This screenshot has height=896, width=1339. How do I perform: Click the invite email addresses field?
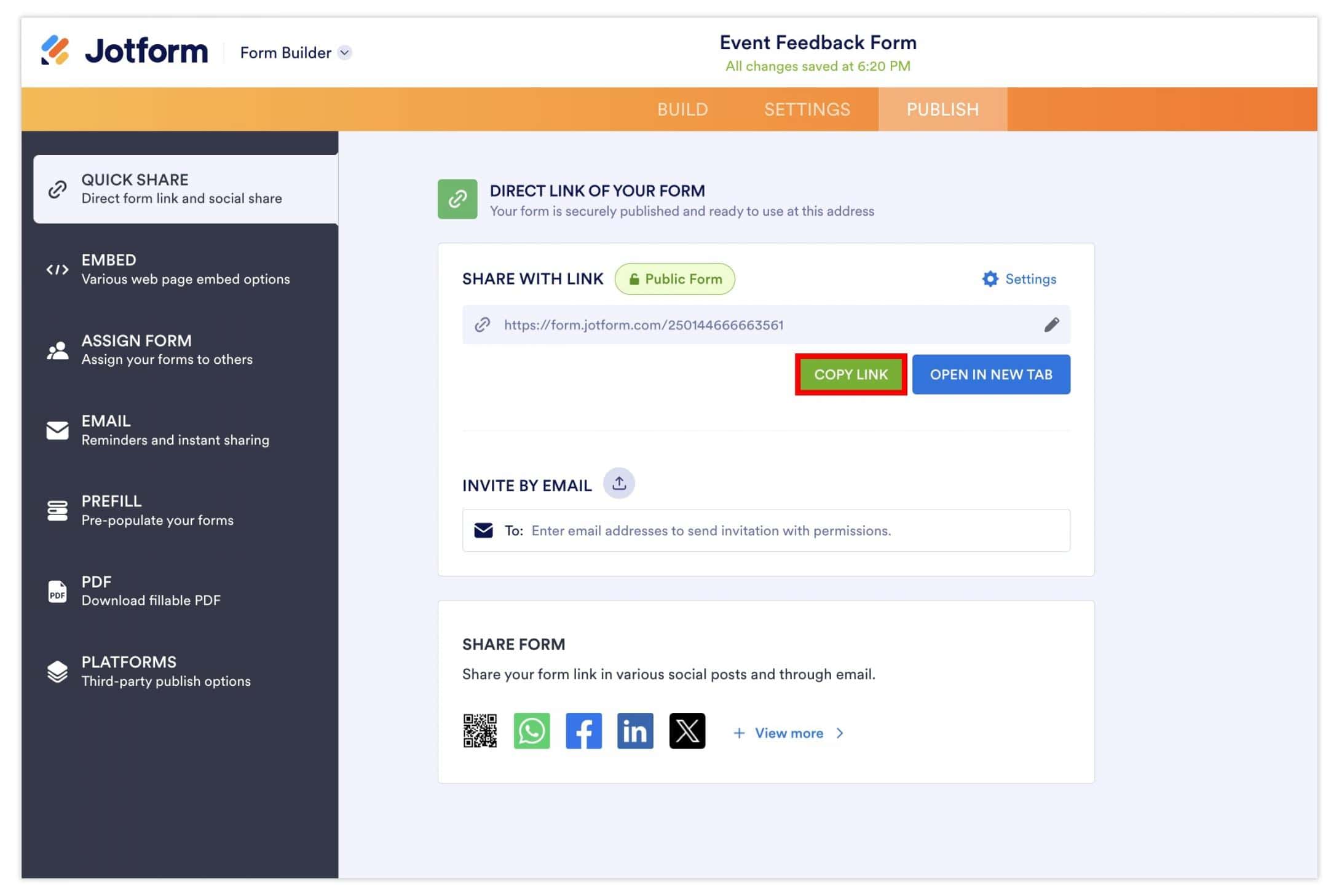[x=711, y=531]
